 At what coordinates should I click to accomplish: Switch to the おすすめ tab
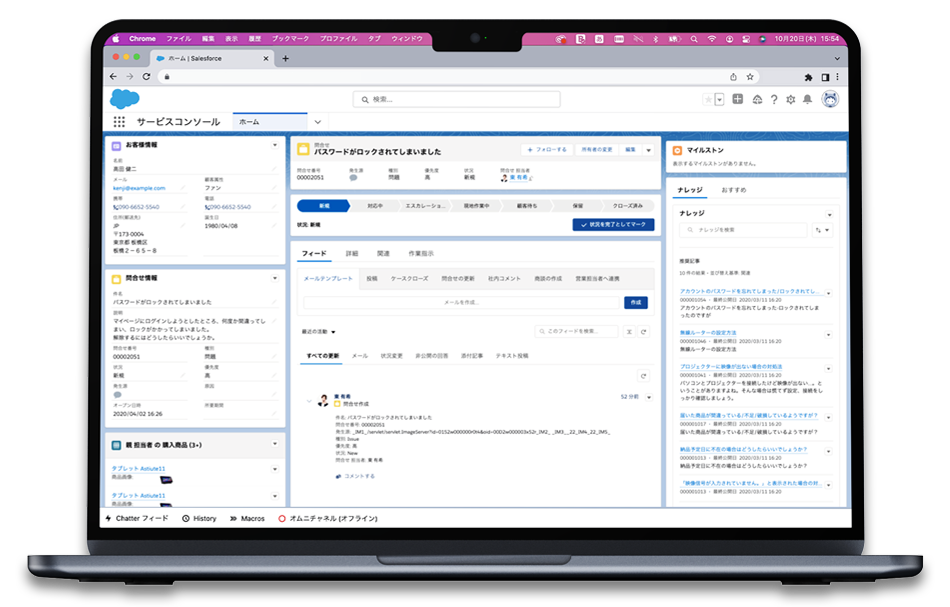click(x=733, y=190)
